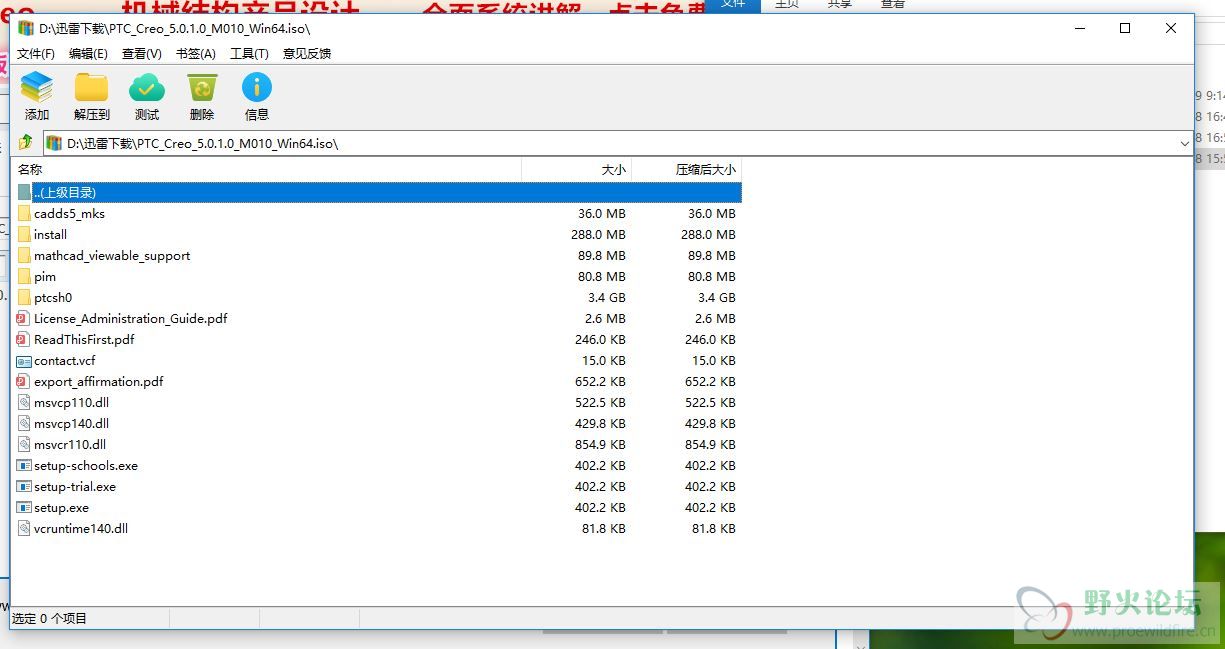Click the msvcp140.dll file icon
The image size is (1225, 649).
pyautogui.click(x=24, y=423)
